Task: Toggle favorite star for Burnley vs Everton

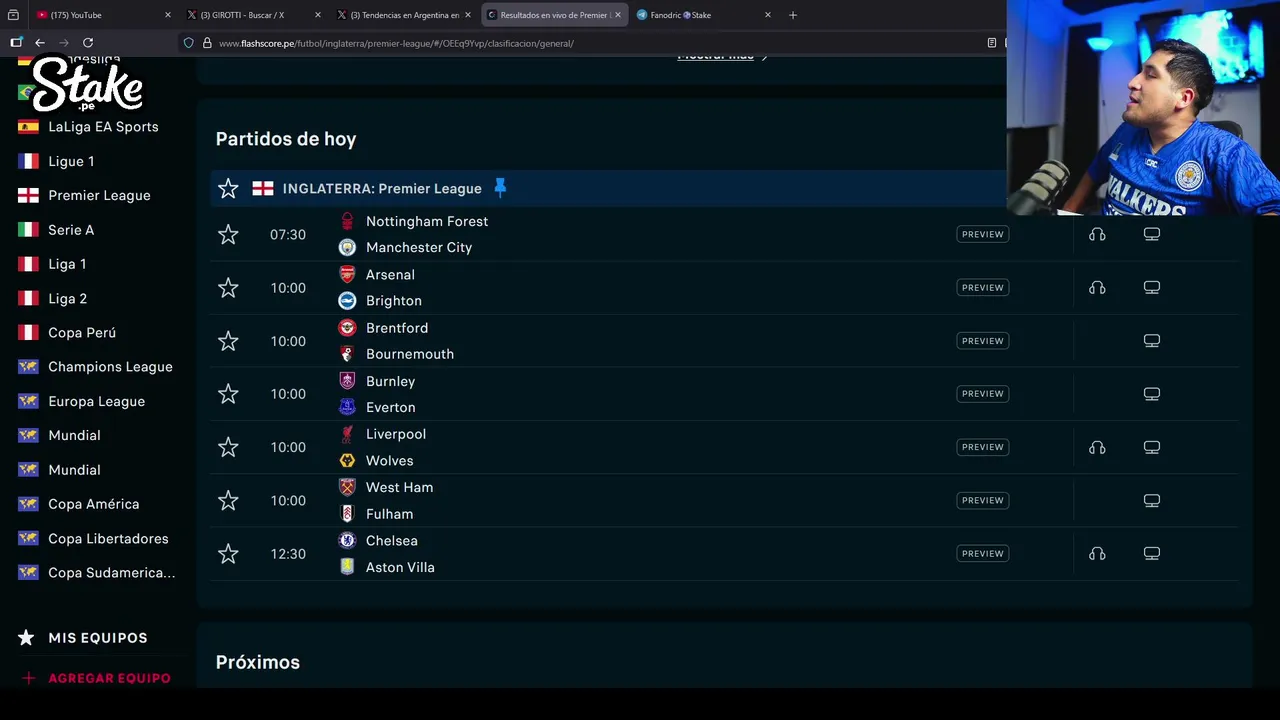Action: click(x=228, y=394)
